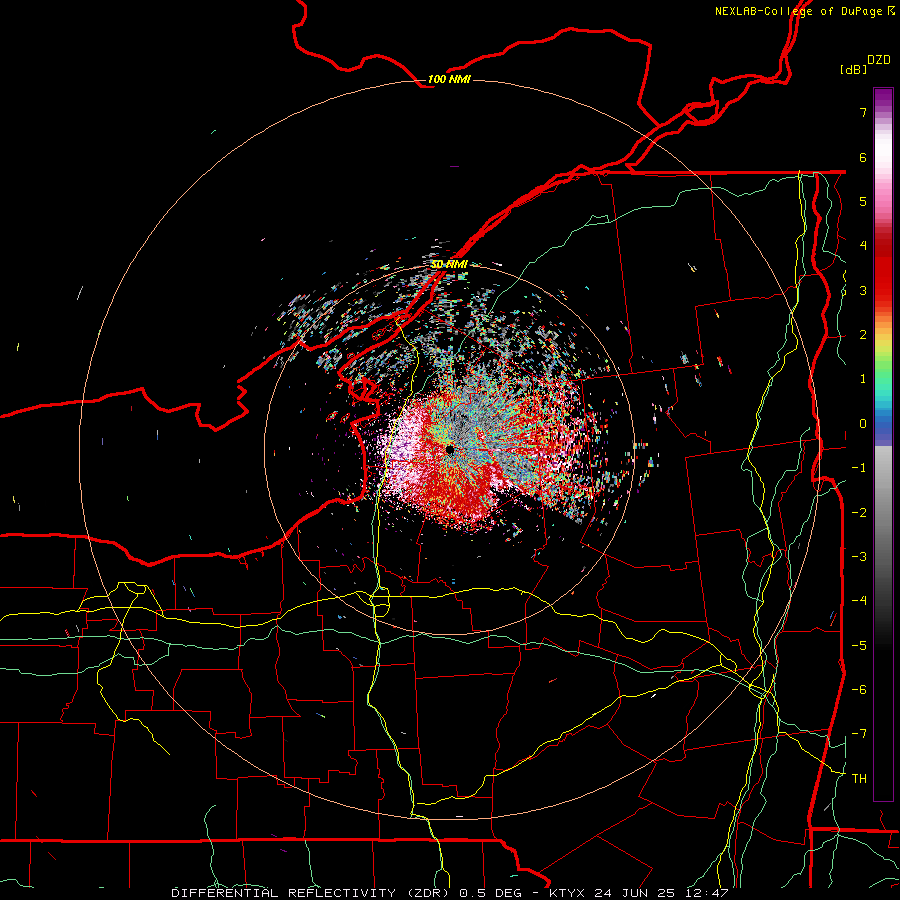Viewport: 900px width, 900px height.
Task: Click the DZD legend title
Action: coord(879,60)
